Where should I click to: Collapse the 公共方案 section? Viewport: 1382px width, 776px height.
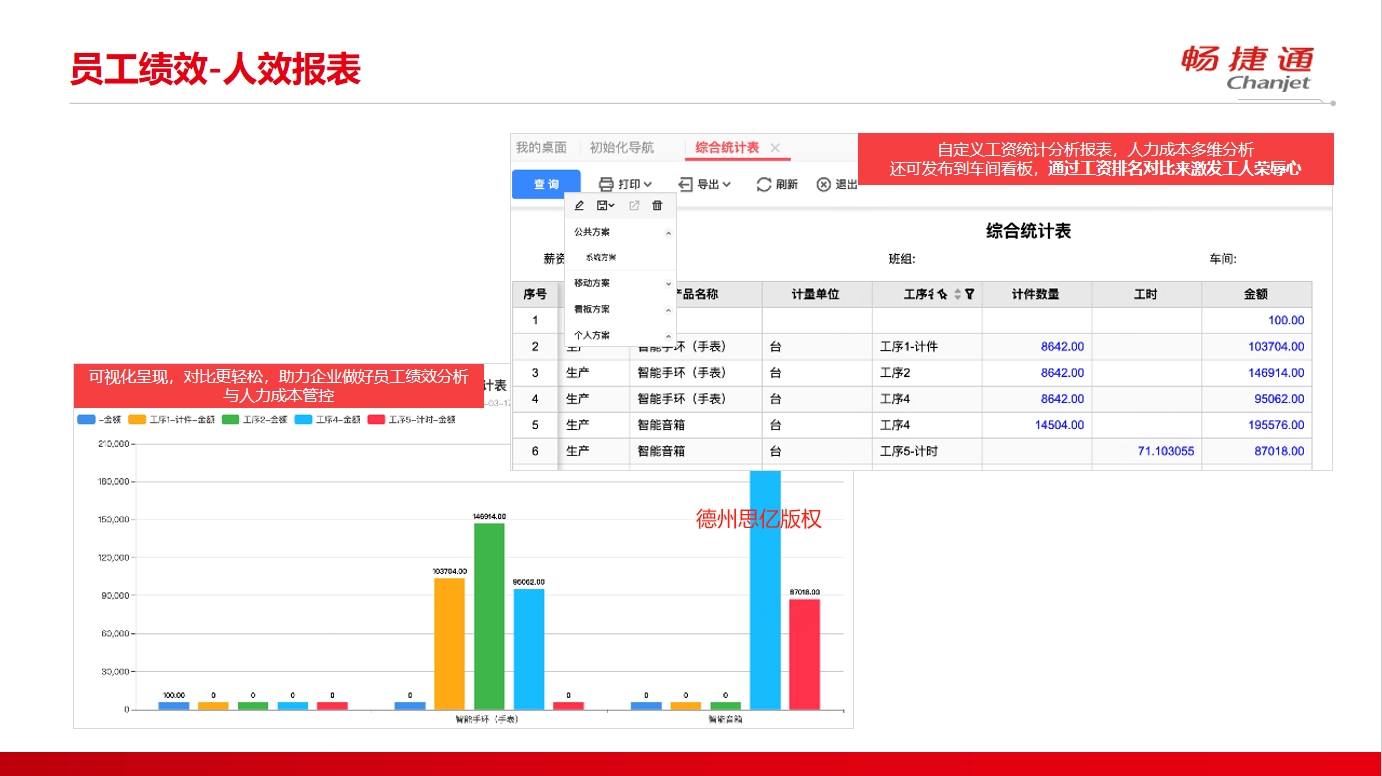coord(668,232)
